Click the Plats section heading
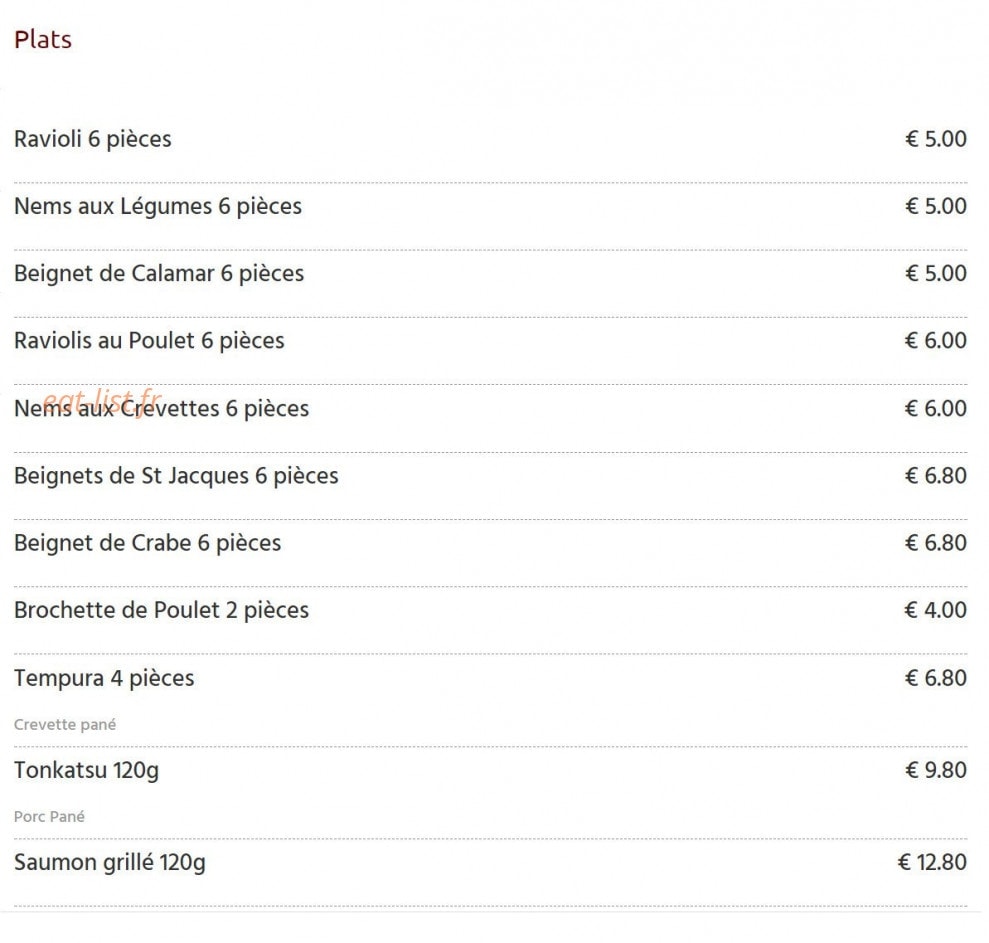This screenshot has height=943, width=989. 43,40
